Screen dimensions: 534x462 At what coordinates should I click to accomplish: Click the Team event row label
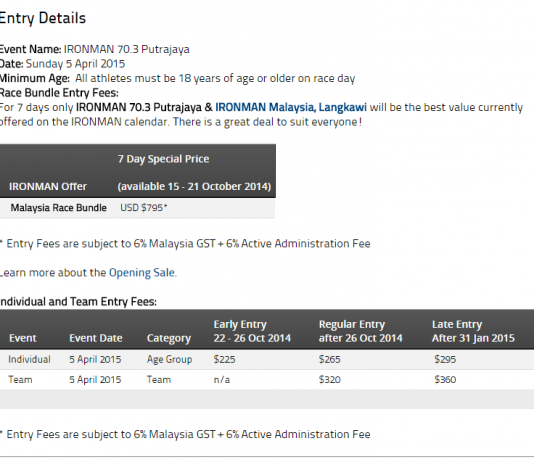(x=20, y=380)
